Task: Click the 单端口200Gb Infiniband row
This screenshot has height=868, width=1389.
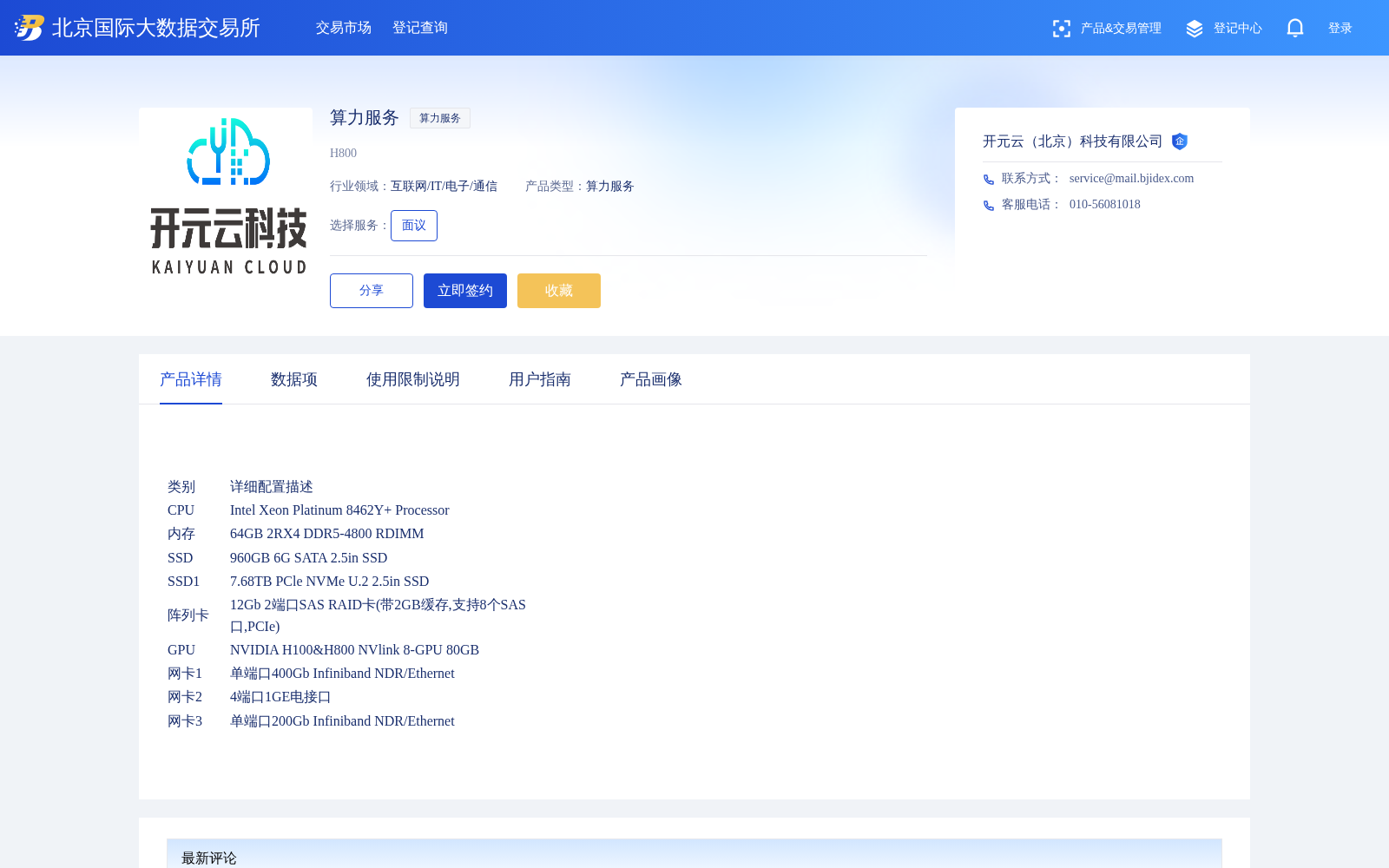Action: [x=342, y=721]
